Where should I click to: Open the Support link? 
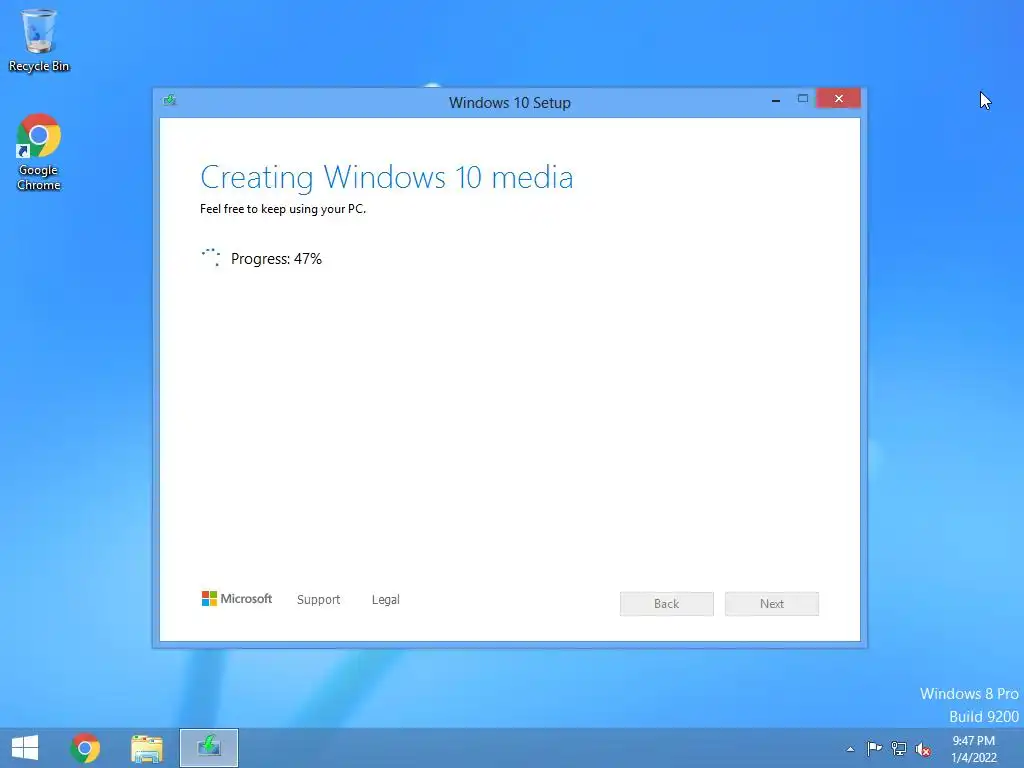(318, 600)
